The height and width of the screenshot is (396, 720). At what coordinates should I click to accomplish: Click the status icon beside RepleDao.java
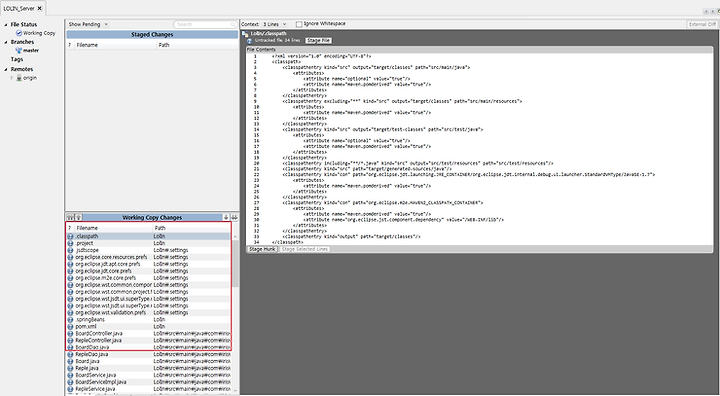[x=70, y=355]
